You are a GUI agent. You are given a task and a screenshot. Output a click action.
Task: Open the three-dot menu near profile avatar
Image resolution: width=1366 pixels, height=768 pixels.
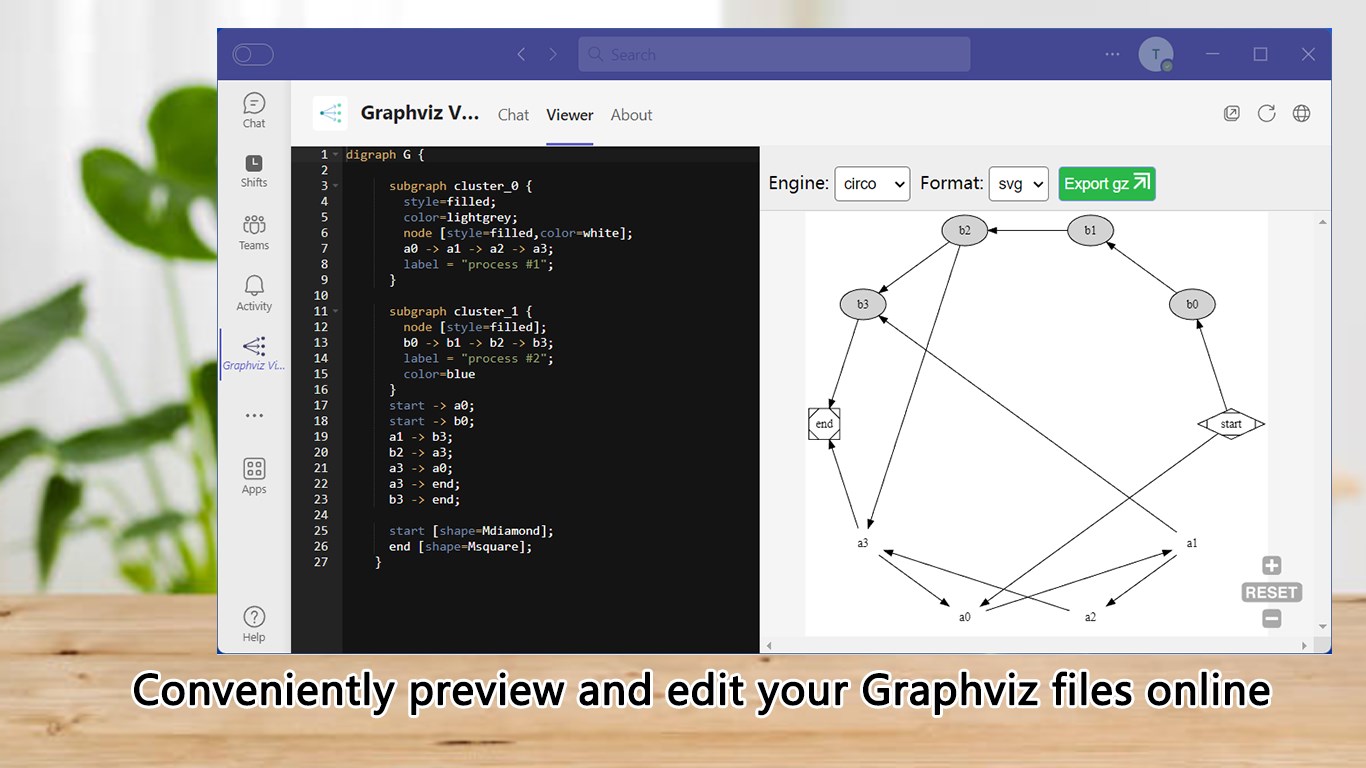(1112, 54)
